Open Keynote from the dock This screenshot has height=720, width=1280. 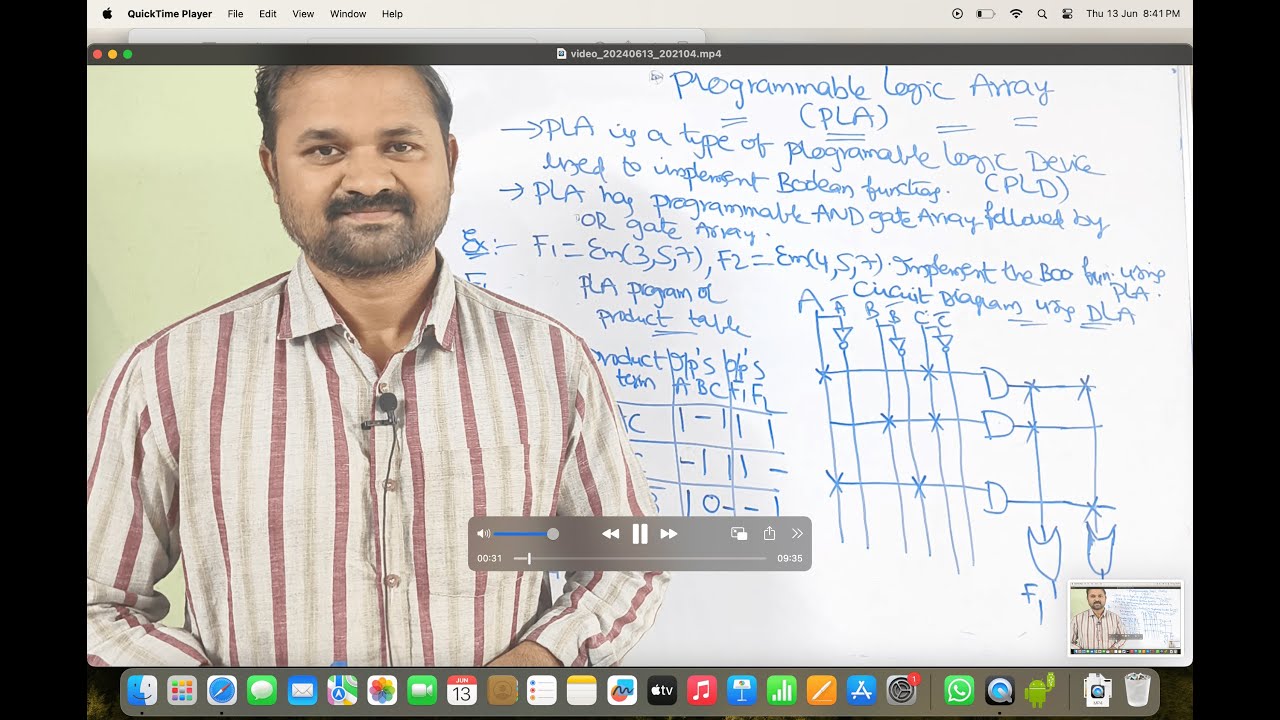[742, 690]
